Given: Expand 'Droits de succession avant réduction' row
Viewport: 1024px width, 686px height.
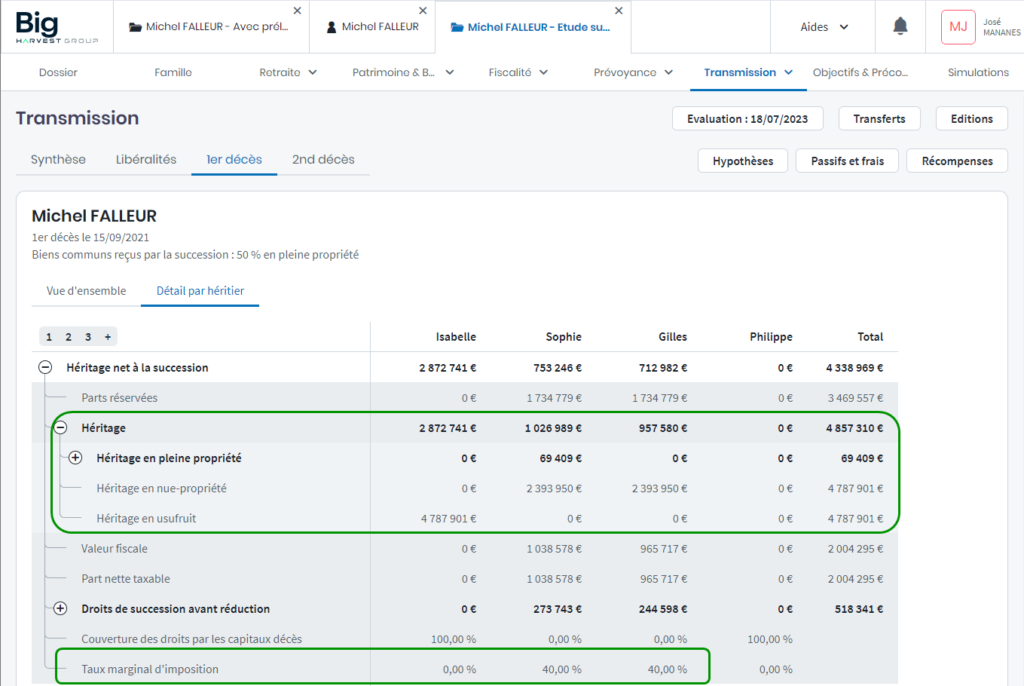Looking at the screenshot, I should [60, 609].
